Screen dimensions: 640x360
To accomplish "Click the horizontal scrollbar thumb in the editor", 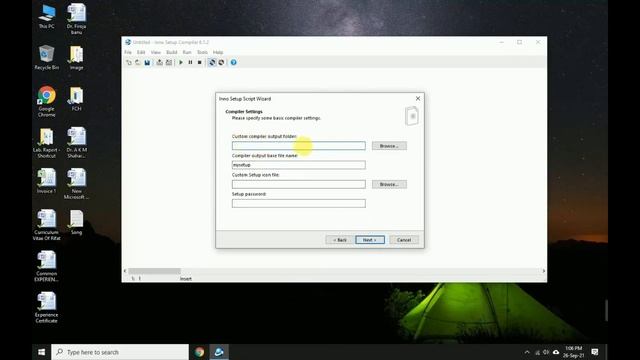I will pyautogui.click(x=154, y=271).
